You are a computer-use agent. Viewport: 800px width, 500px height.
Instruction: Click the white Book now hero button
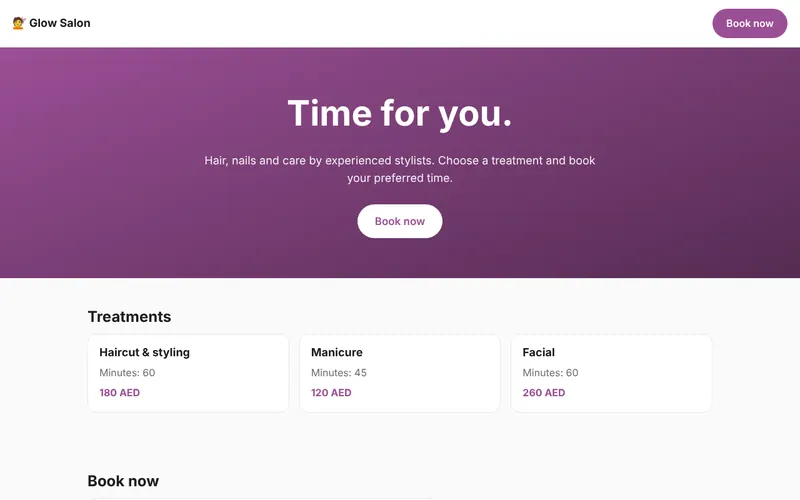399,221
